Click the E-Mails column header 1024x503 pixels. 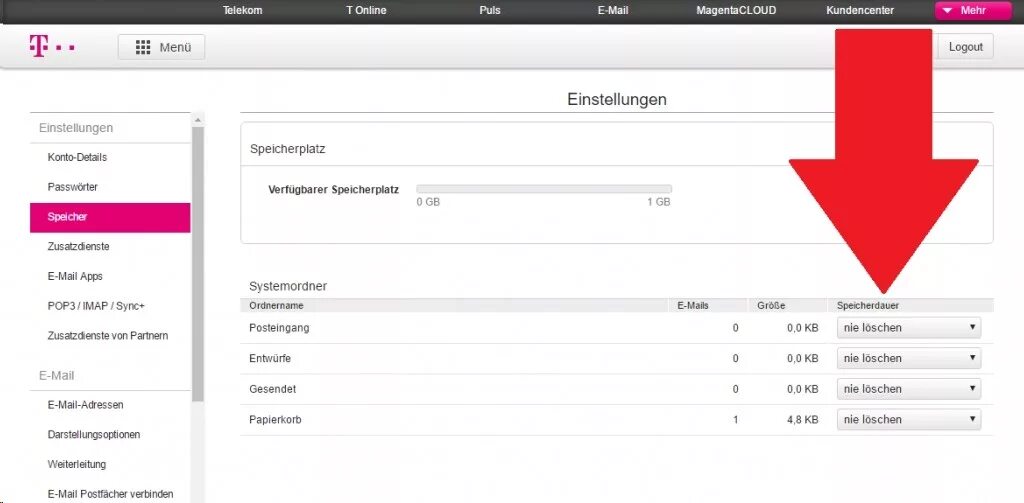click(693, 305)
